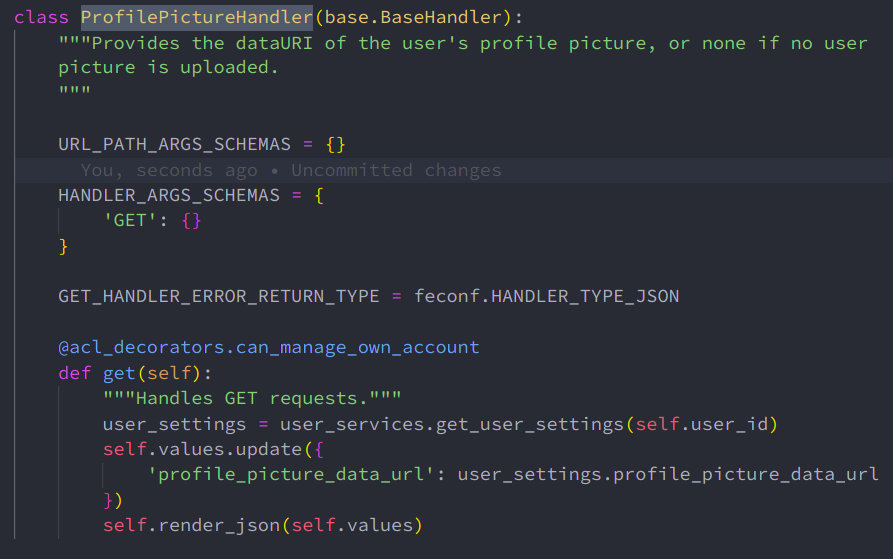This screenshot has height=559, width=893.
Task: Click feconf.HANDLER_TYPE_JSON value
Action: click(546, 296)
